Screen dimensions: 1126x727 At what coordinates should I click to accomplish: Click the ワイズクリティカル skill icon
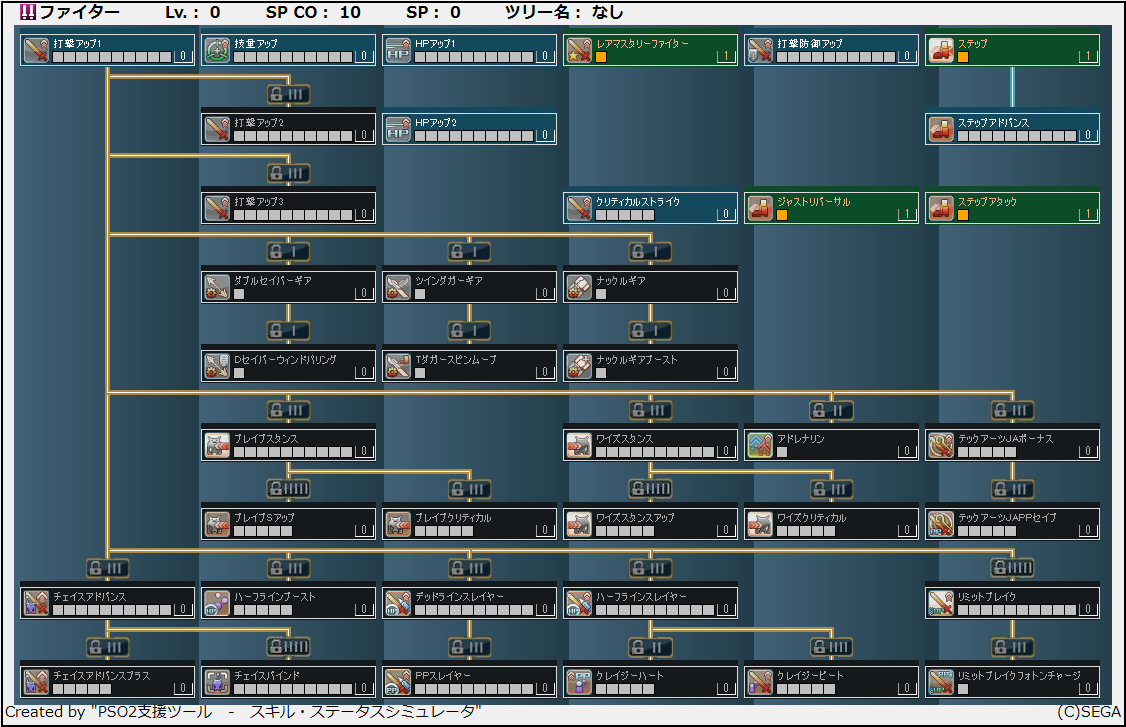pyautogui.click(x=760, y=524)
